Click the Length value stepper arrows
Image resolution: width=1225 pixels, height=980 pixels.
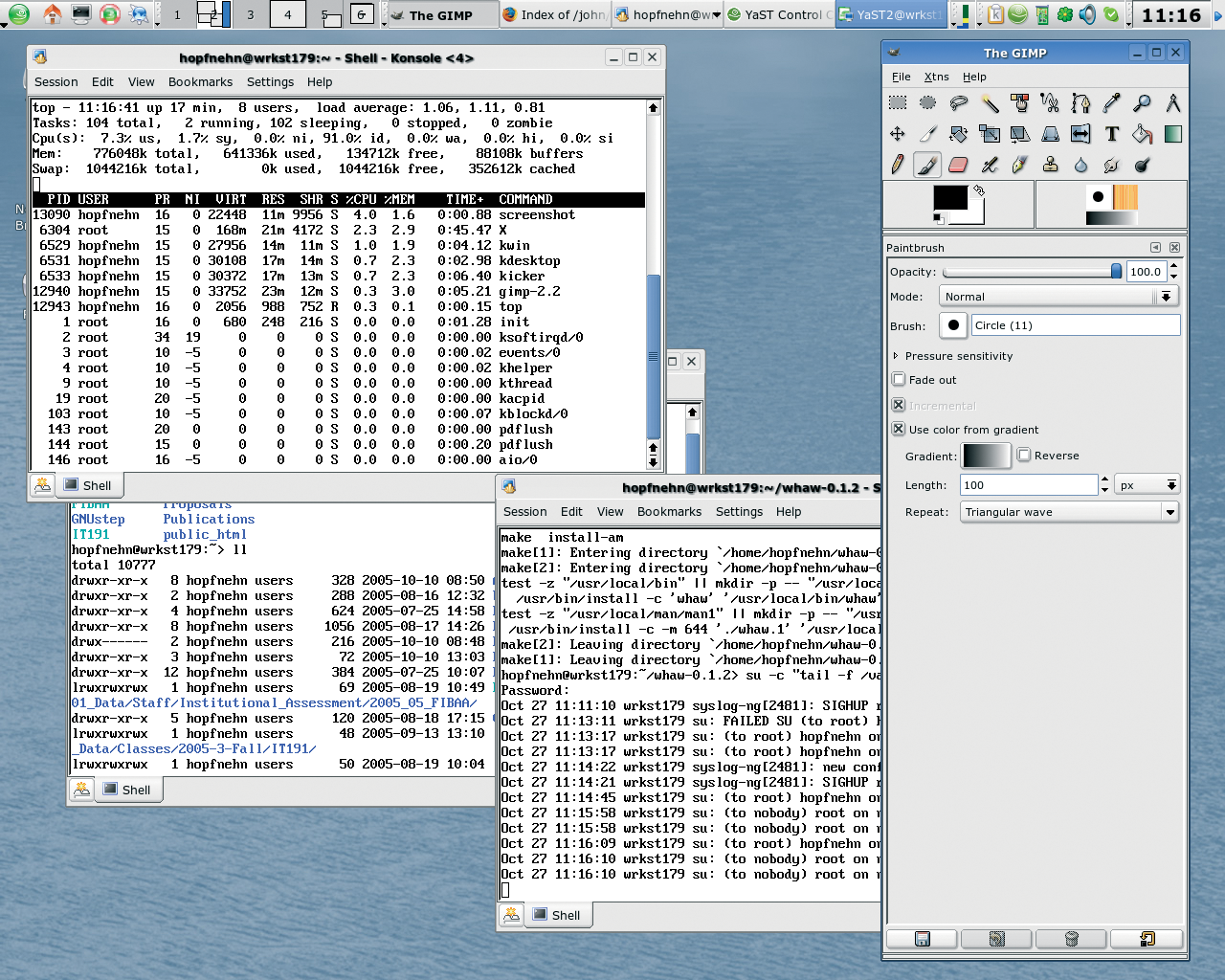click(x=1104, y=485)
